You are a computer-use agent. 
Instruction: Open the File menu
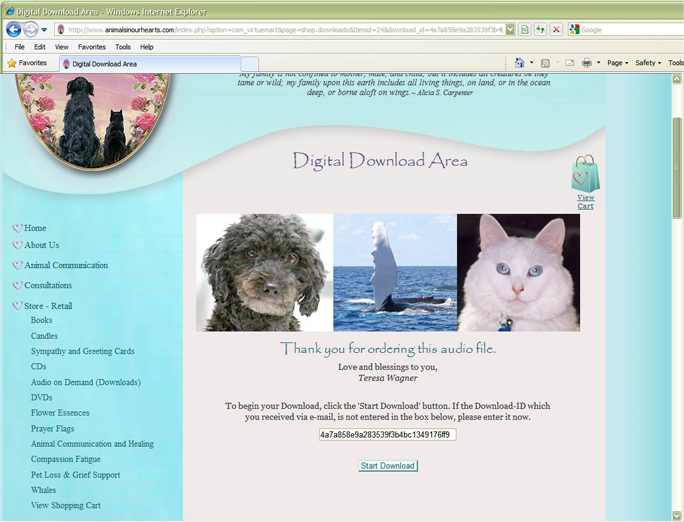click(19, 47)
